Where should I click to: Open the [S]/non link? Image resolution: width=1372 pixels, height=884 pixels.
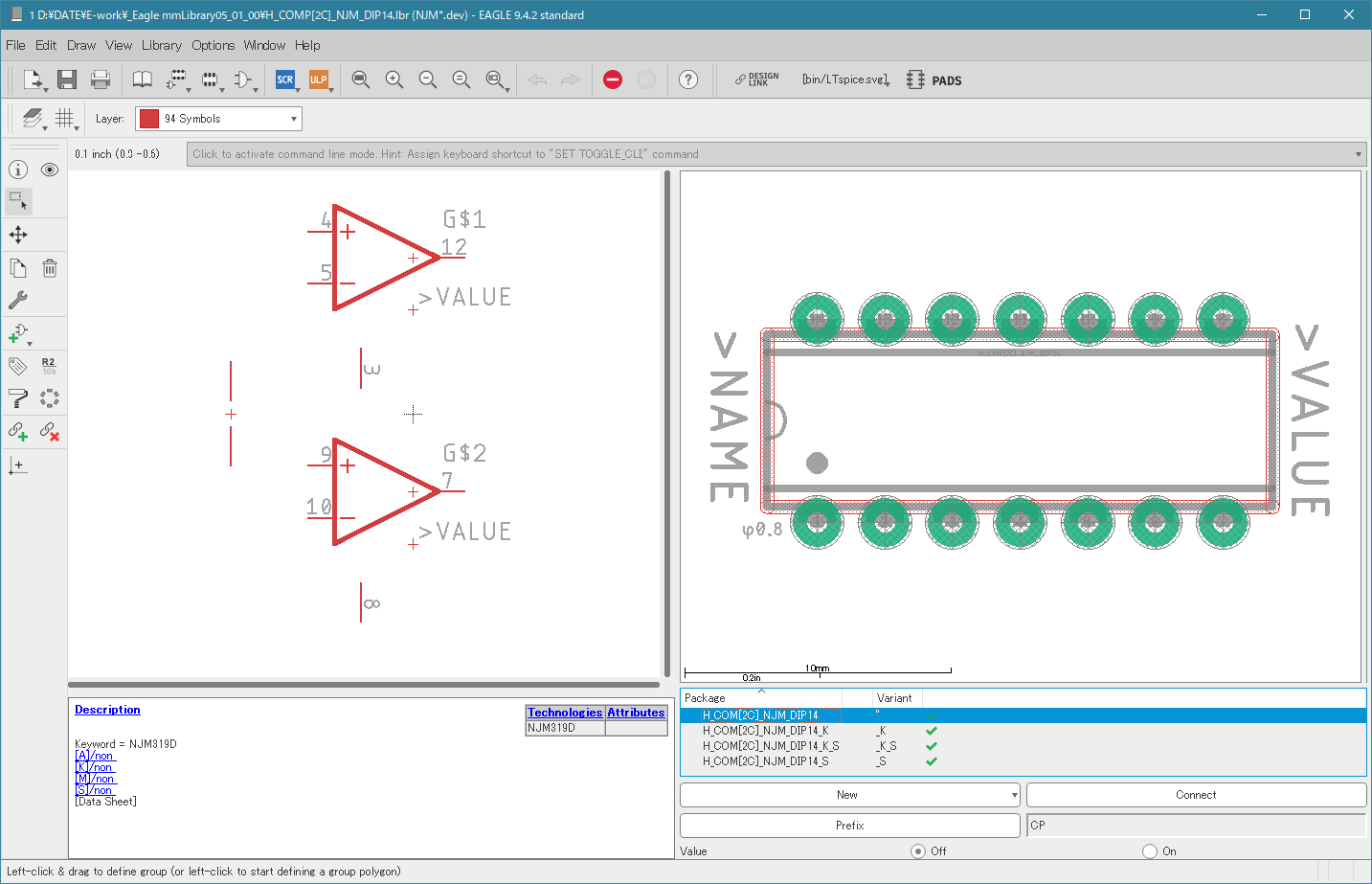coord(94,790)
